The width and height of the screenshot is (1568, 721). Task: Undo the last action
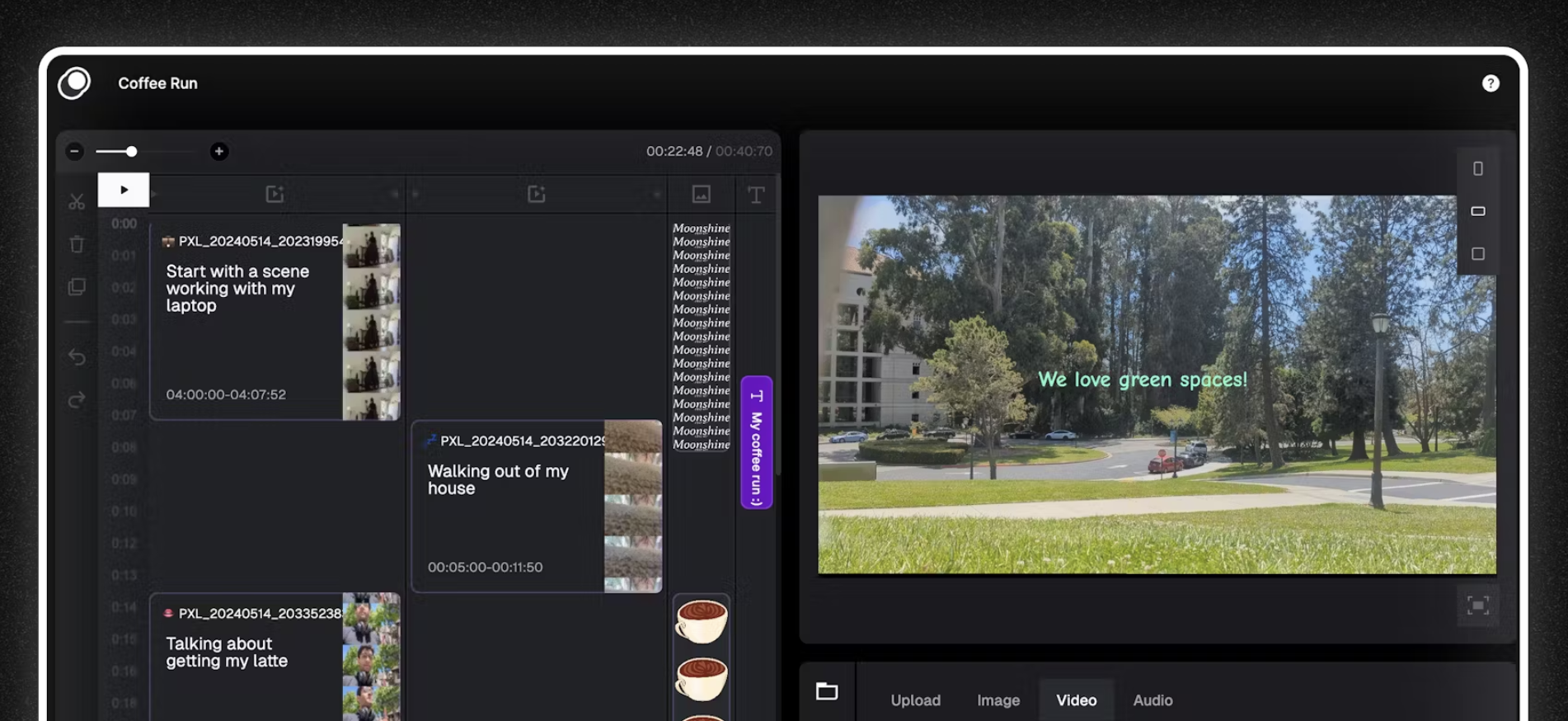coord(77,356)
